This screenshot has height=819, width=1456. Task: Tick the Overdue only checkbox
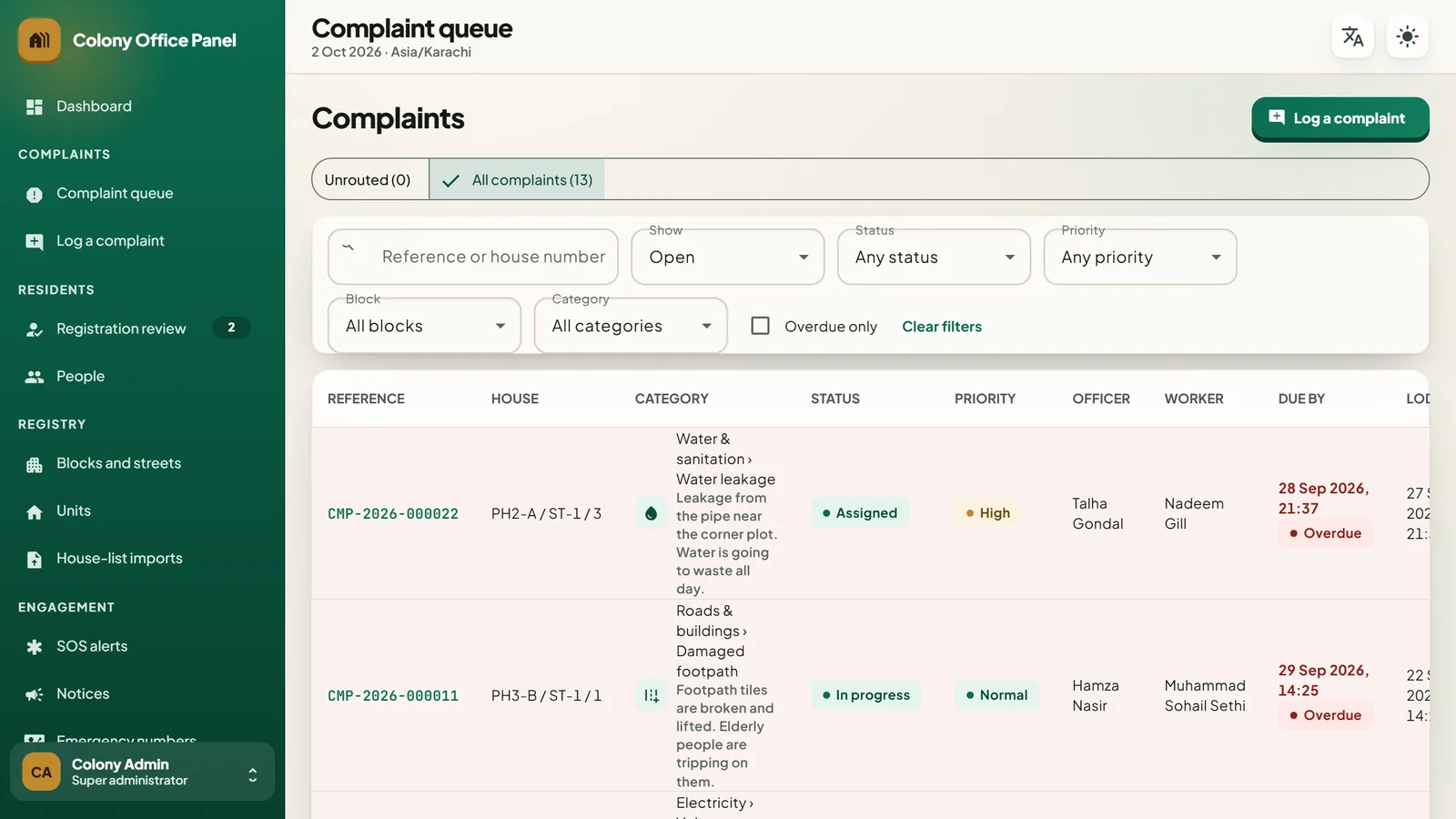[x=760, y=326]
